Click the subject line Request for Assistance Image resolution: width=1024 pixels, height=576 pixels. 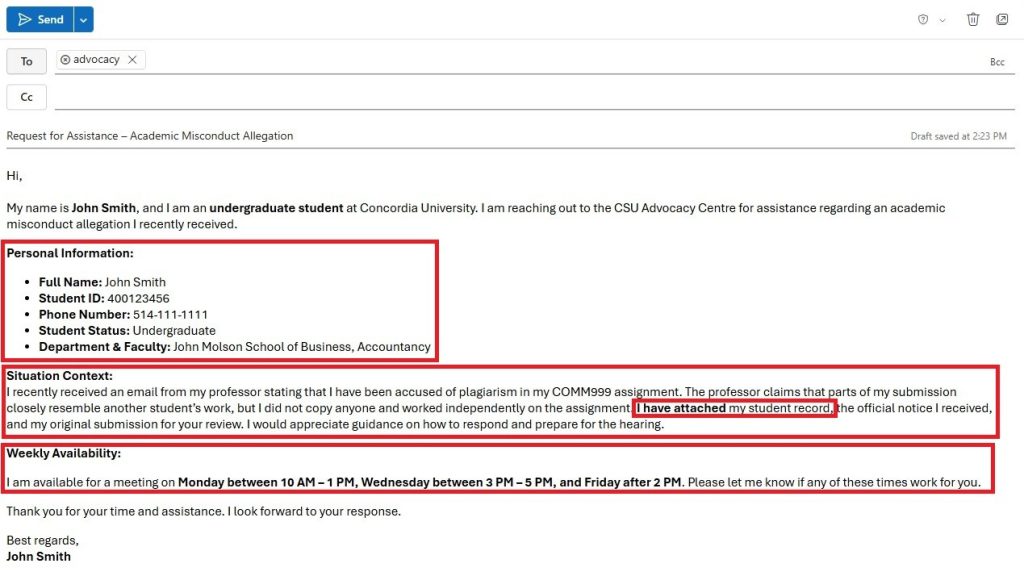coord(150,136)
